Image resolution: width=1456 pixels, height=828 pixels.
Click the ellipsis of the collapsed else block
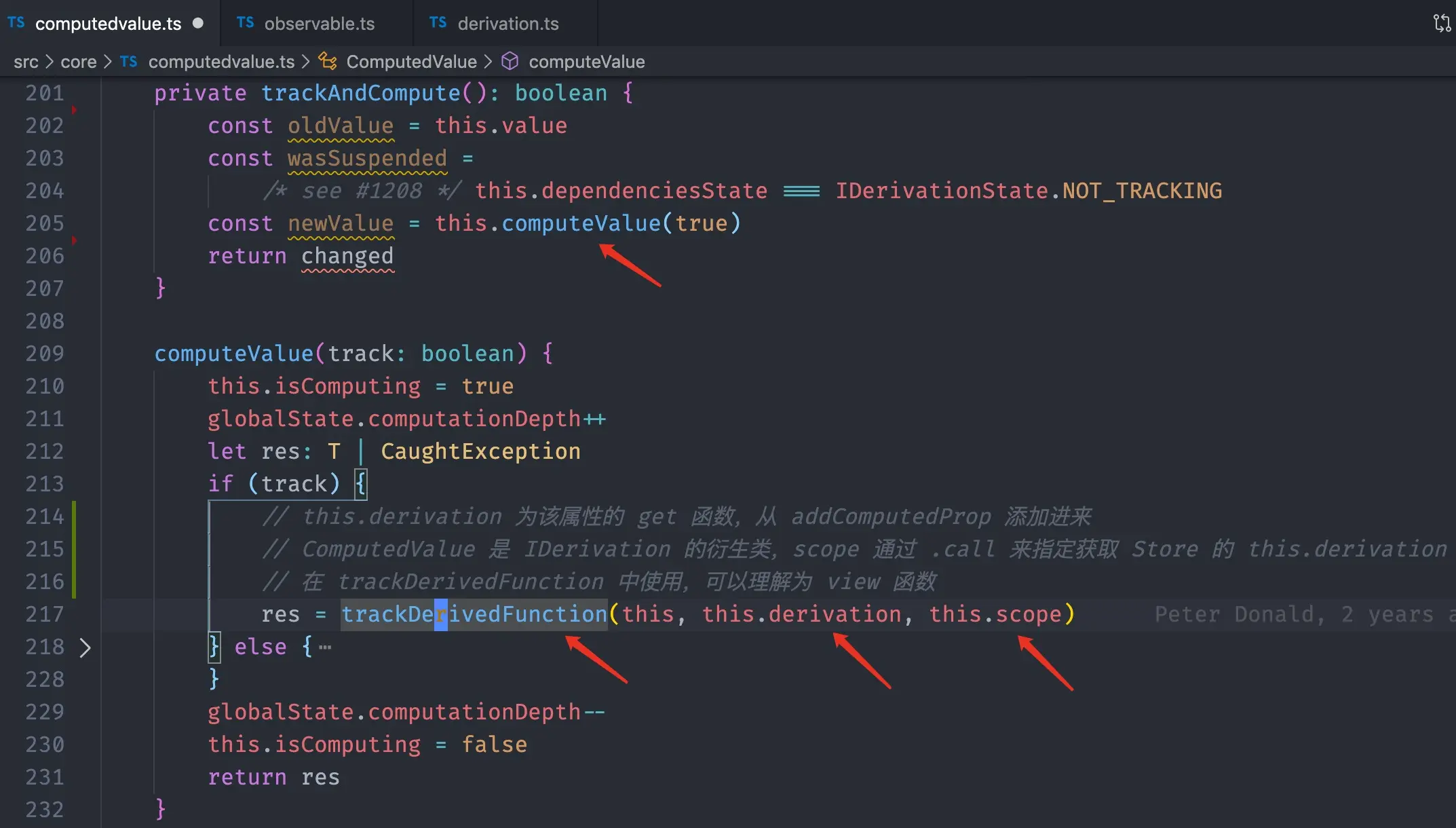326,647
